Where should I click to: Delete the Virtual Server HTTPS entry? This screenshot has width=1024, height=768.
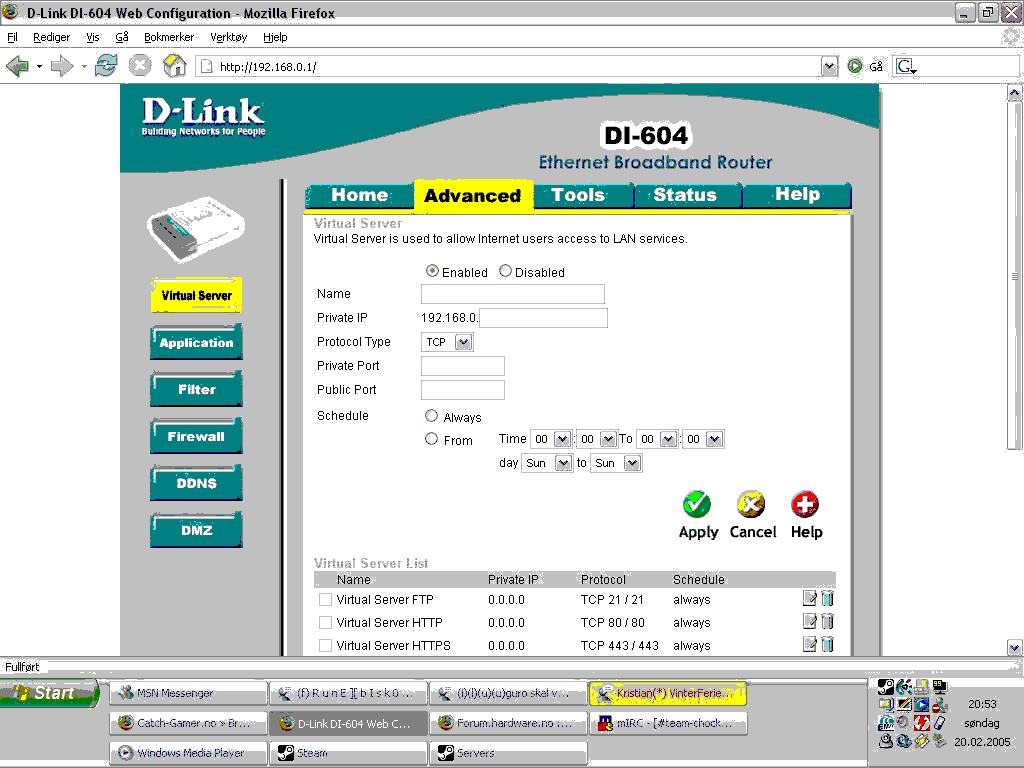[827, 644]
